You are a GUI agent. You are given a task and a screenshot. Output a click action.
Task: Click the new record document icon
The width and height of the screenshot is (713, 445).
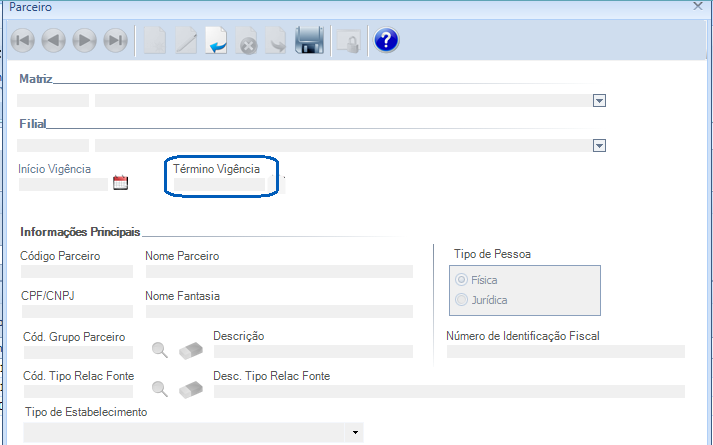click(x=155, y=40)
